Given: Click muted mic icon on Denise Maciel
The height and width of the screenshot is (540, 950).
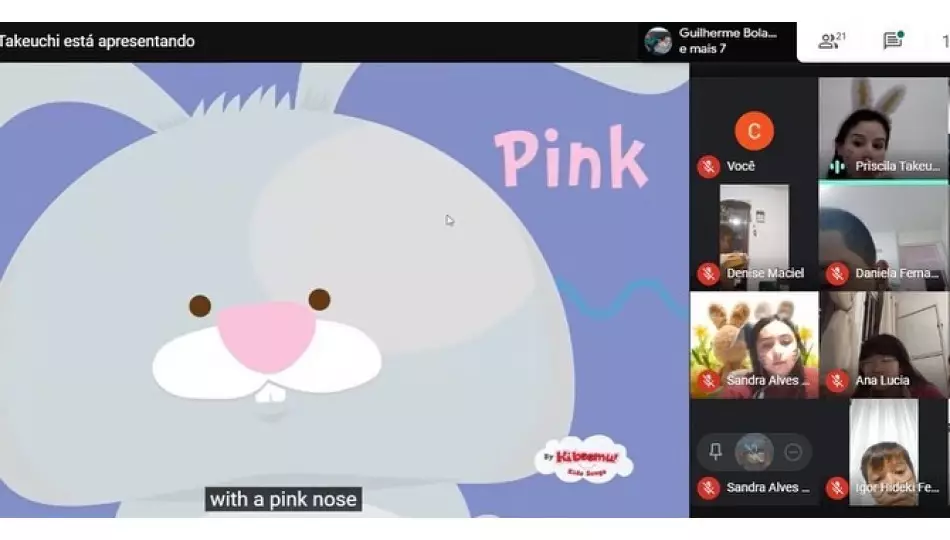Looking at the screenshot, I should [708, 274].
